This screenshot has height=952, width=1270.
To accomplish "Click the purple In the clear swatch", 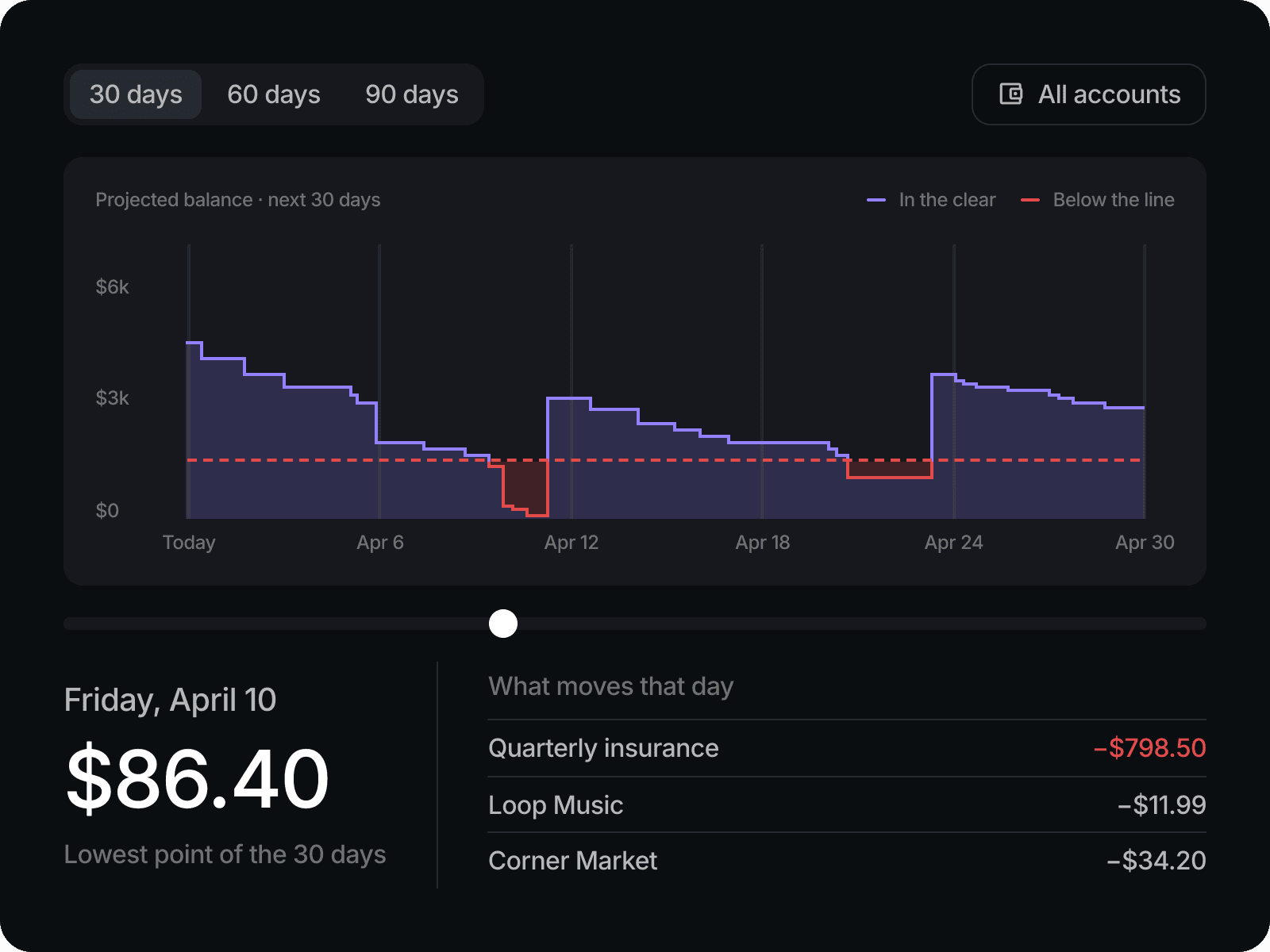I will click(x=876, y=200).
